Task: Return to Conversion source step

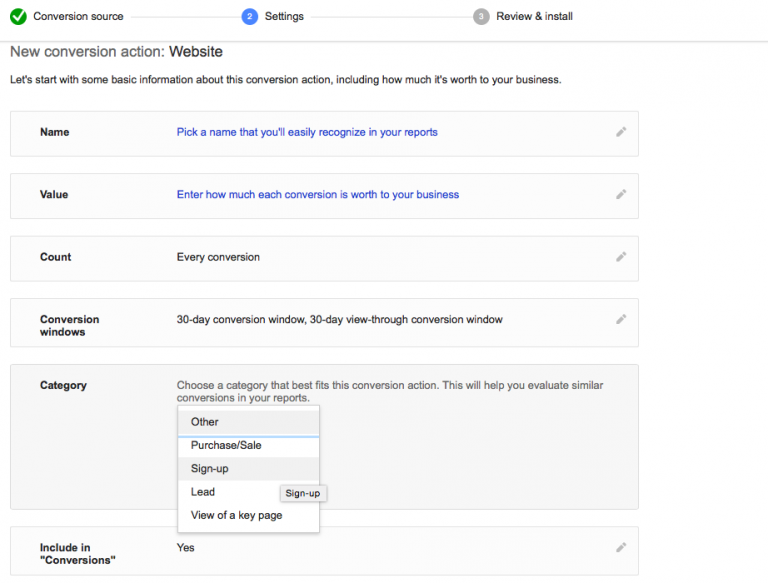Action: pos(78,16)
